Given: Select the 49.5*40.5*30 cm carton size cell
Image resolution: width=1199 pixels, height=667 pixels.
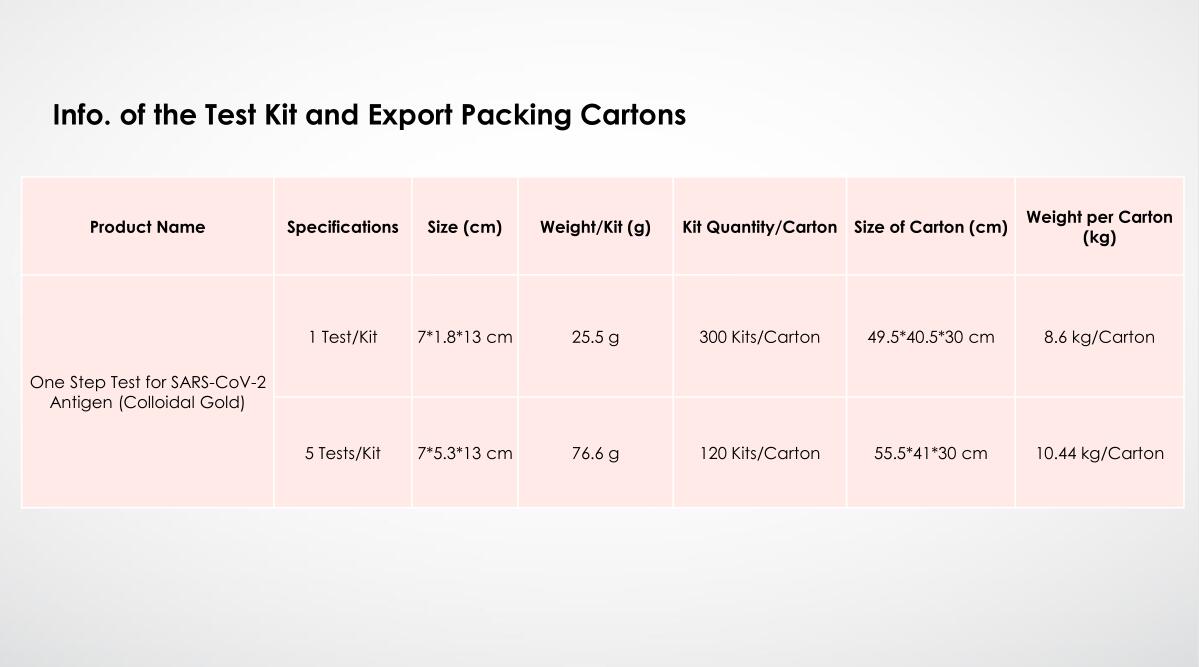Looking at the screenshot, I should tap(931, 337).
